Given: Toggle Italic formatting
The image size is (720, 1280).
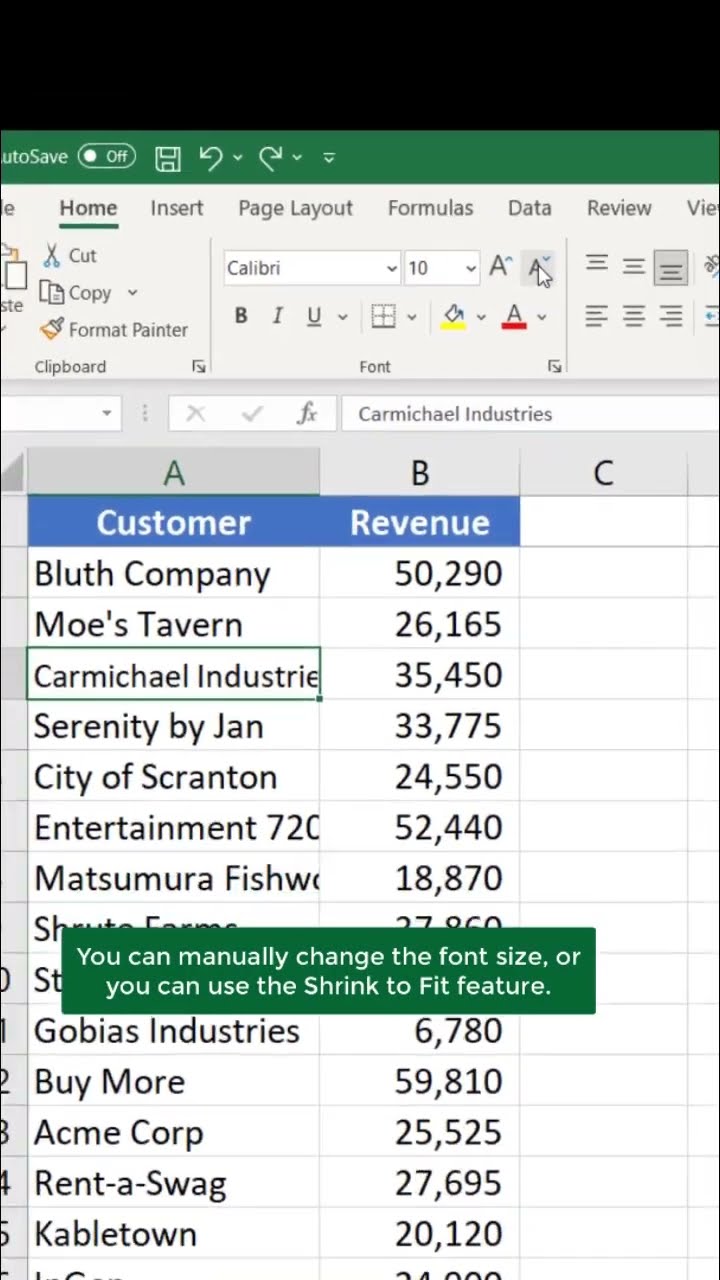Looking at the screenshot, I should coord(277,317).
